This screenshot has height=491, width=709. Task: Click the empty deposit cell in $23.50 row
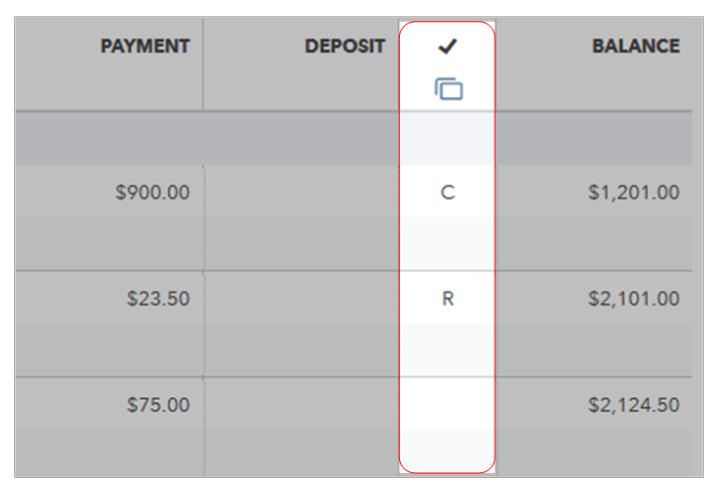(x=300, y=298)
